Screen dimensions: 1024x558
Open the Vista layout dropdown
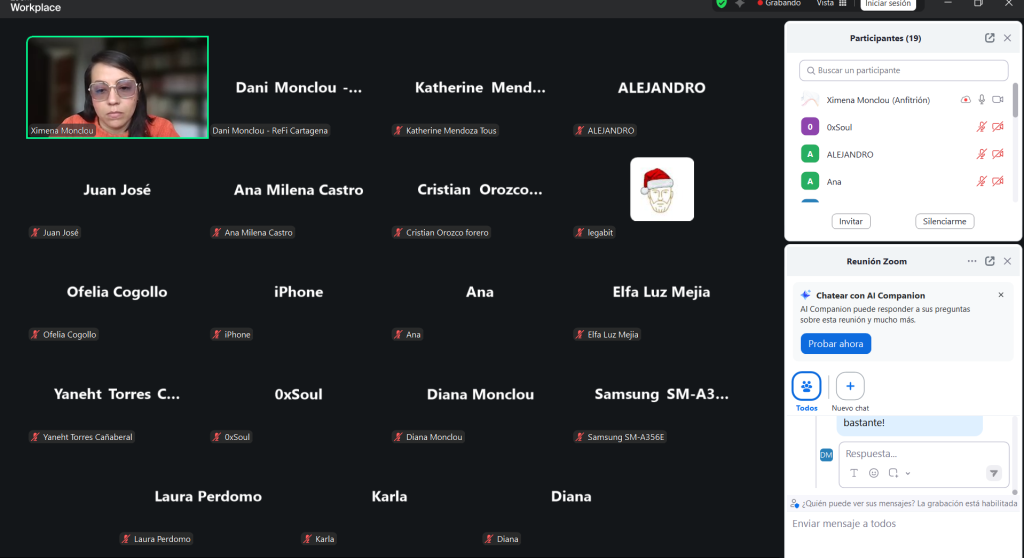831,4
